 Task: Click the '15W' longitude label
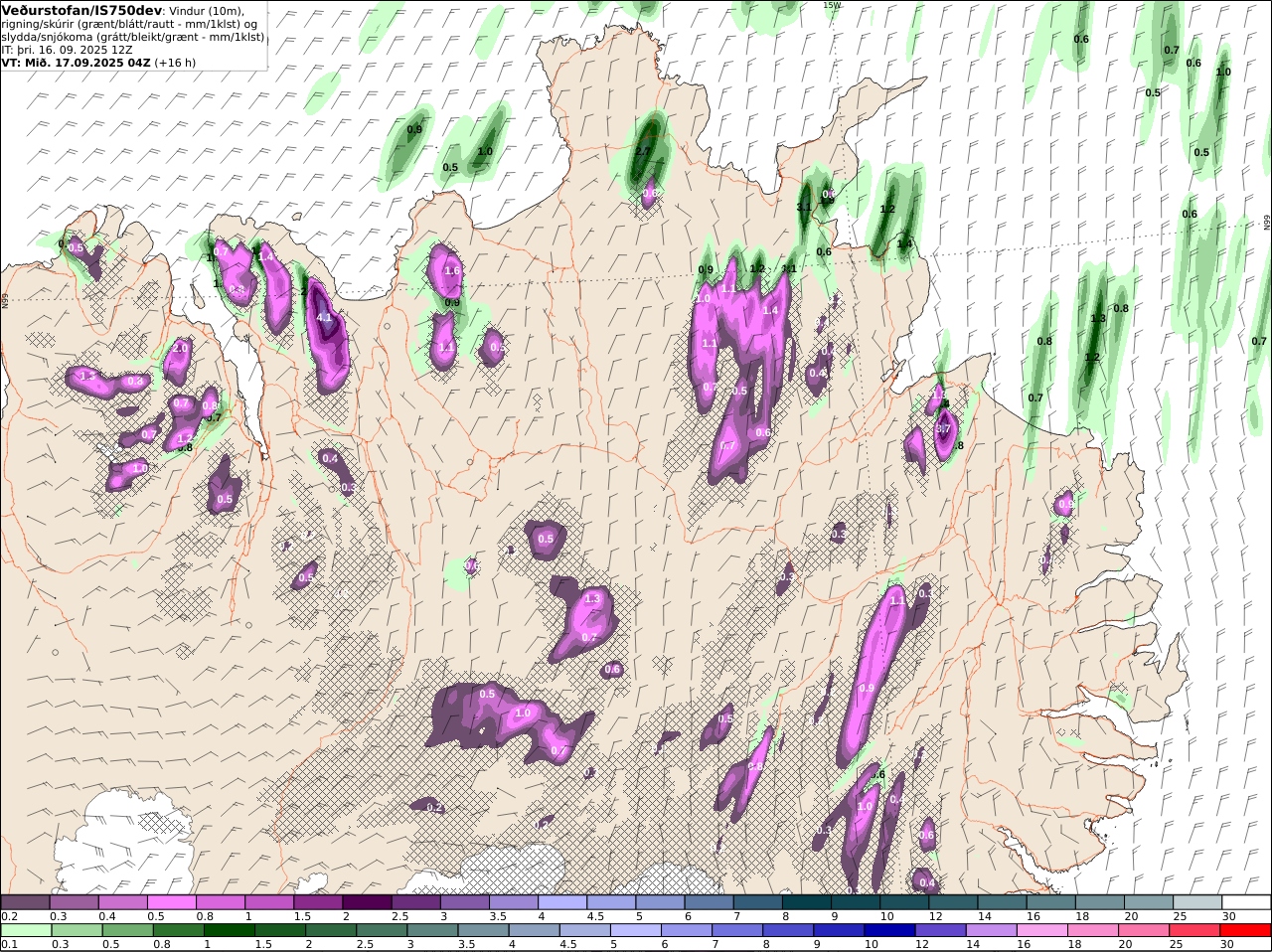pyautogui.click(x=831, y=5)
